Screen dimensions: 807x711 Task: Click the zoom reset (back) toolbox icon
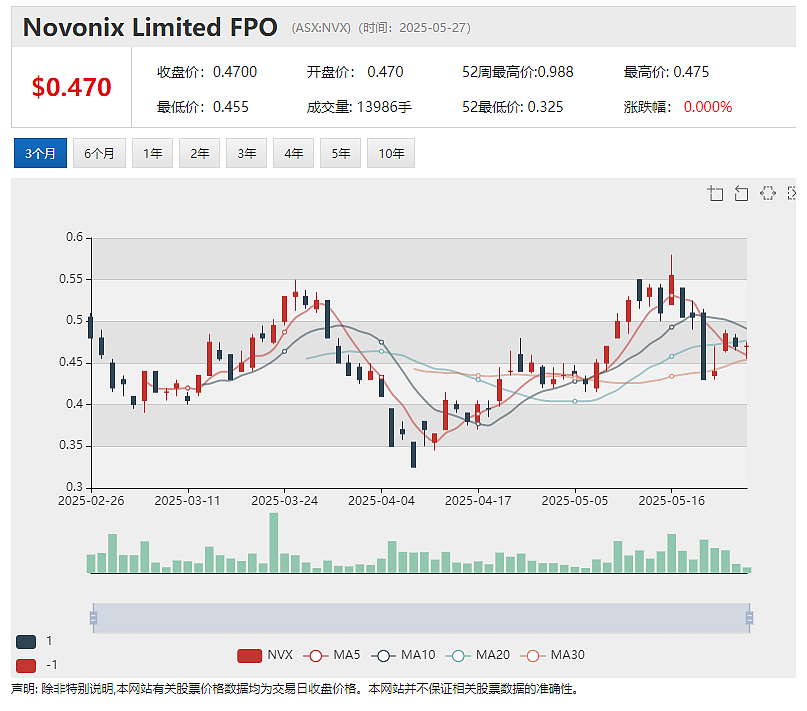point(741,194)
